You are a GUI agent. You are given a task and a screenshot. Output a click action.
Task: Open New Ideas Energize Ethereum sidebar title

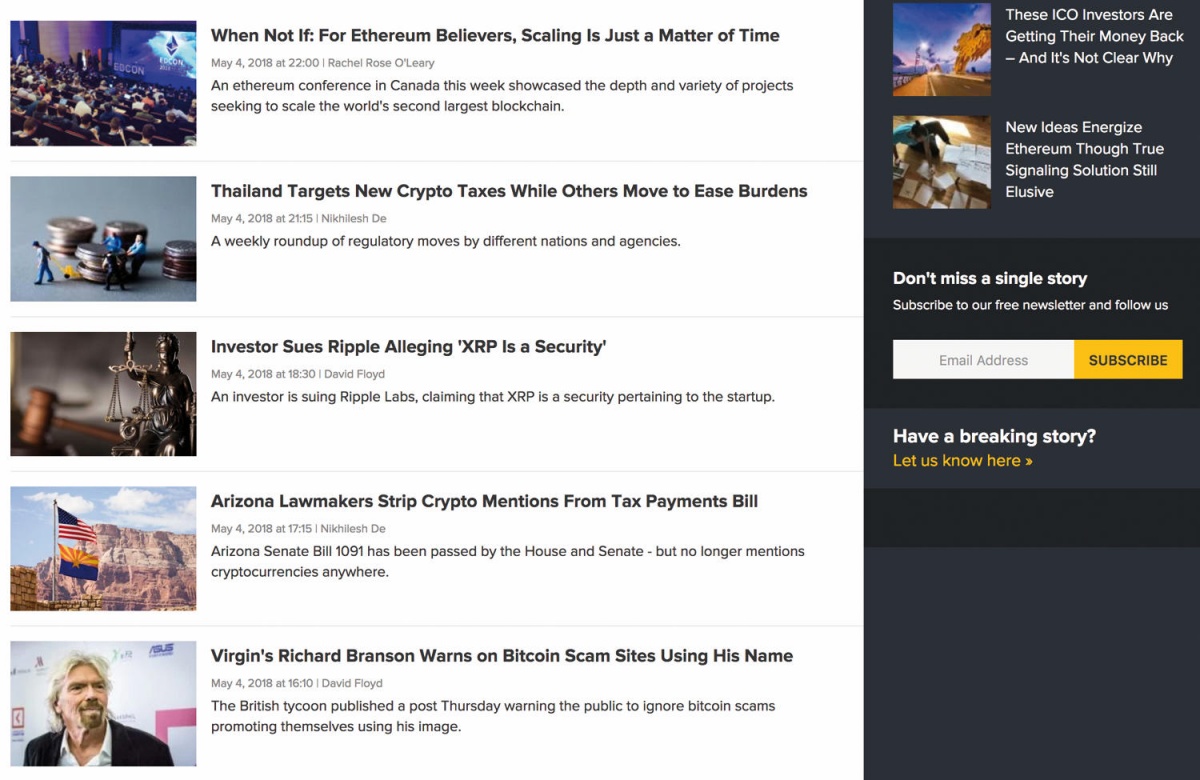point(1085,159)
